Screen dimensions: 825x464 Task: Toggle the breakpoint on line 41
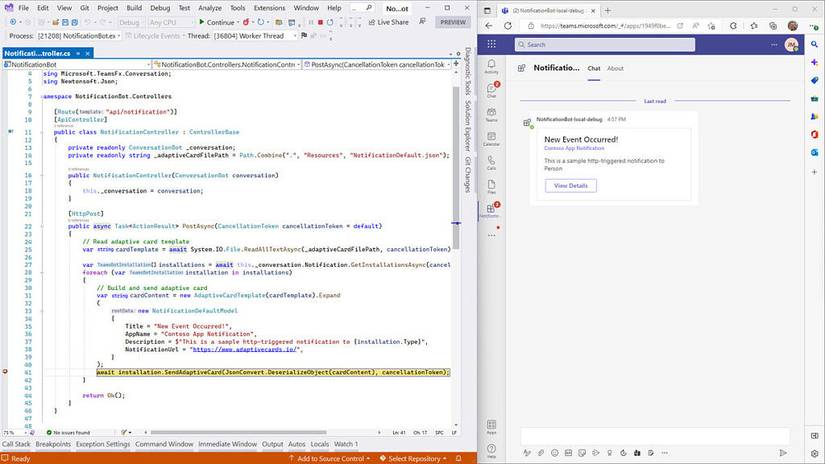5,371
